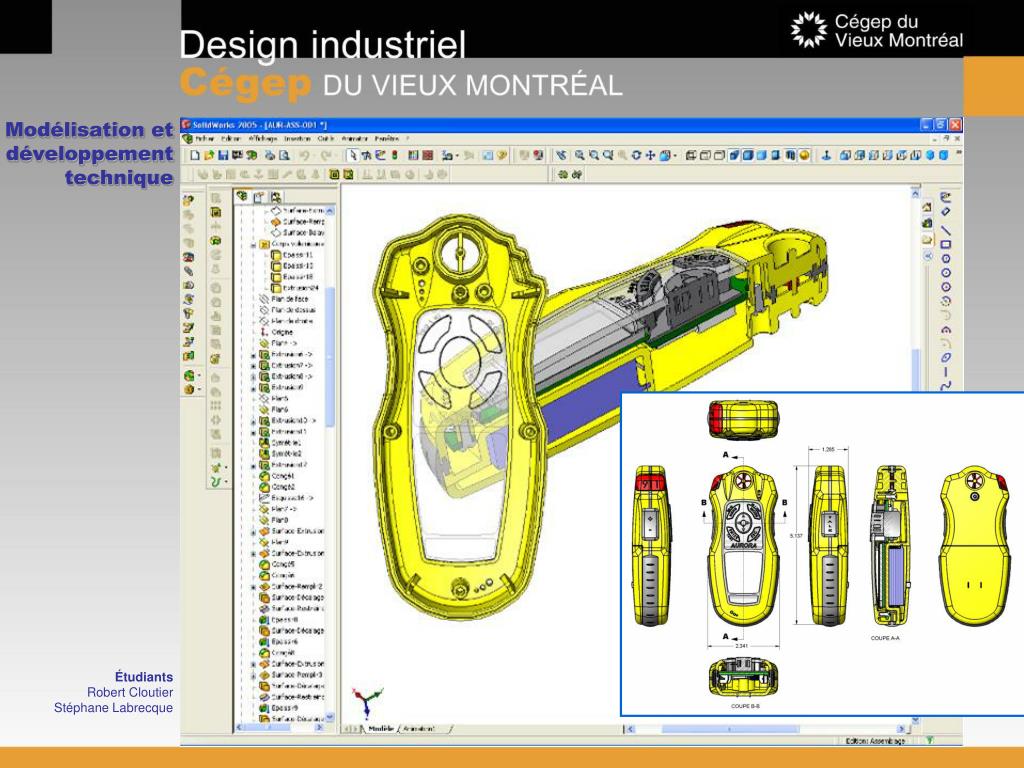This screenshot has height=768, width=1024.
Task: Switch to the Modèle tab at bottom
Action: (x=381, y=729)
